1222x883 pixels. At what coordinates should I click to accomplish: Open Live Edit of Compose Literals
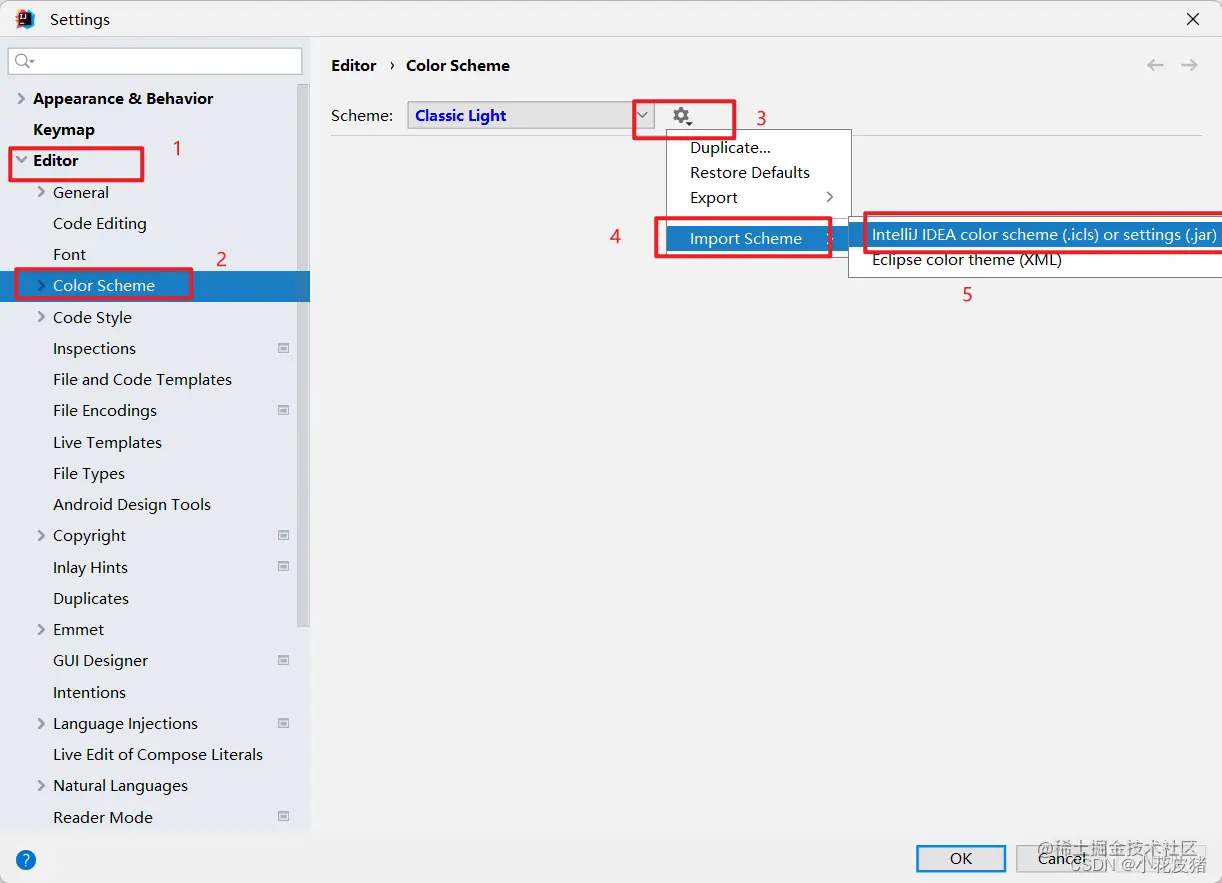[x=158, y=754]
